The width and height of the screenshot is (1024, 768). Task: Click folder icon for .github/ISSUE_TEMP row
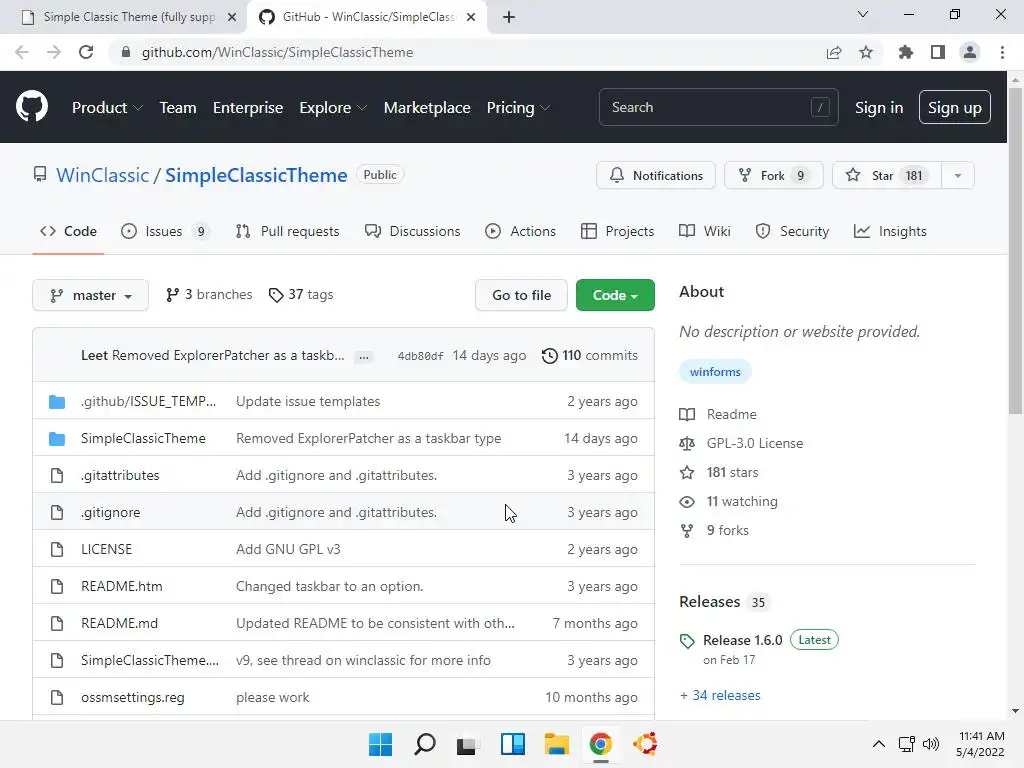point(57,402)
